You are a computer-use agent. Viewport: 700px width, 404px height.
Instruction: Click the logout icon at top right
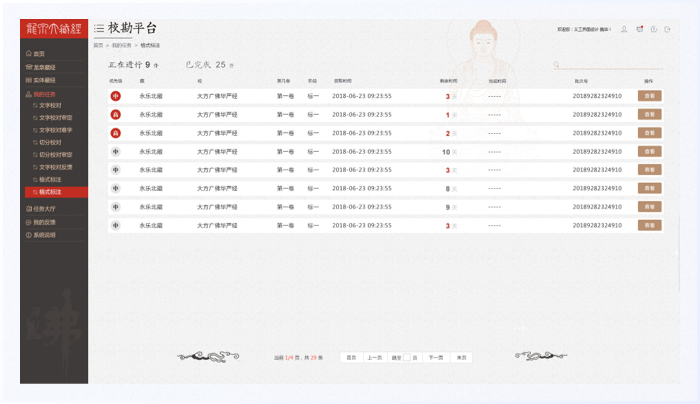[667, 29]
